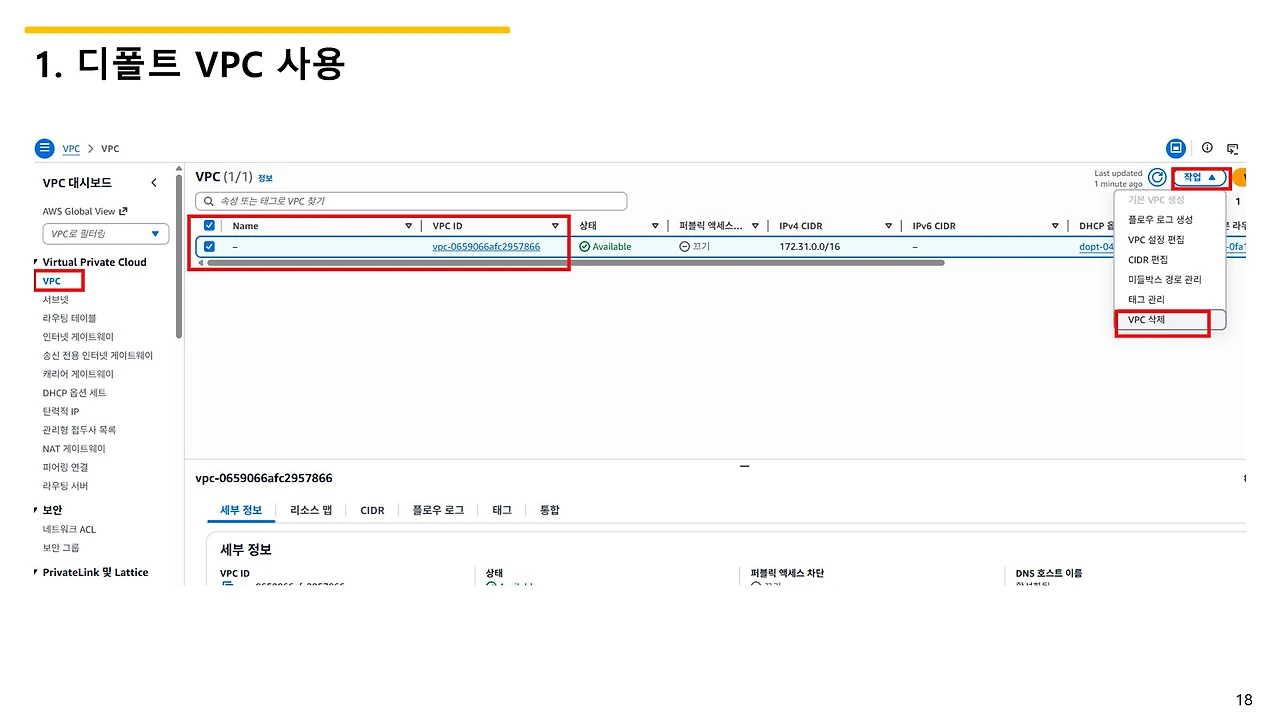Open the VPC로 필터링 dropdown in the sidebar
The width and height of the screenshot is (1280, 720).
tap(105, 233)
